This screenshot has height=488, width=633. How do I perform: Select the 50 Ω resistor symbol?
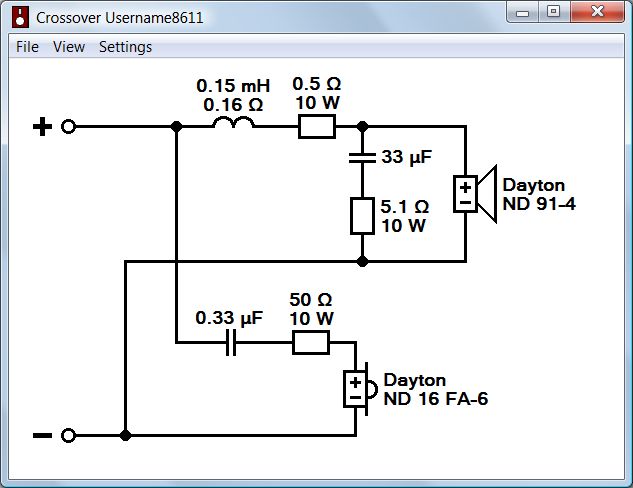click(x=311, y=342)
